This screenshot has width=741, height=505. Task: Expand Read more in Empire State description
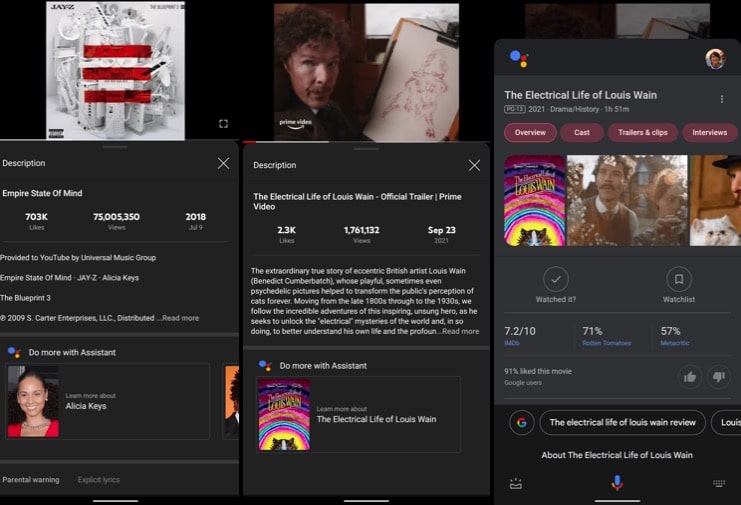[181, 318]
